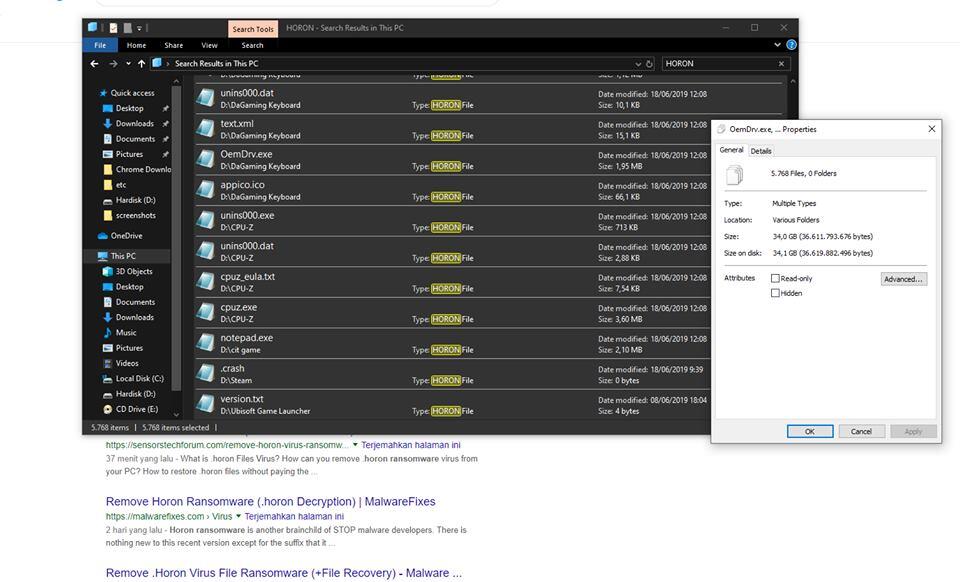Click the HORON search input field
This screenshot has width=960, height=582.
click(720, 63)
